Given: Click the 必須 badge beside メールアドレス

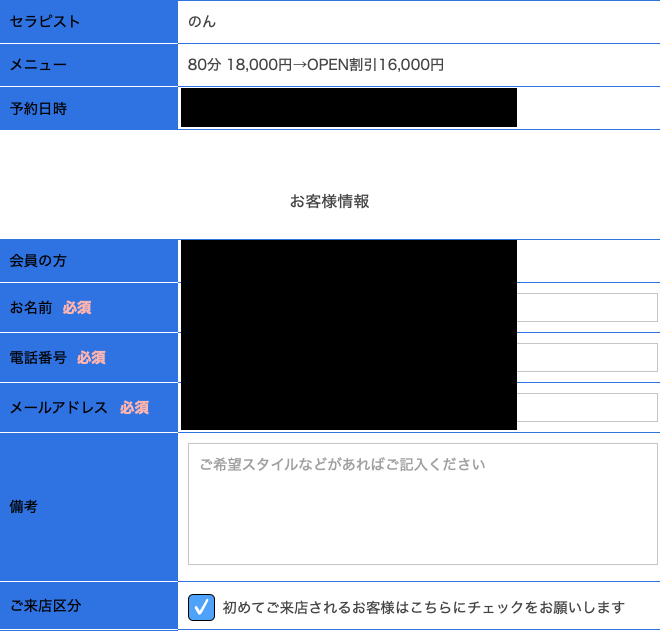Looking at the screenshot, I should point(135,407).
